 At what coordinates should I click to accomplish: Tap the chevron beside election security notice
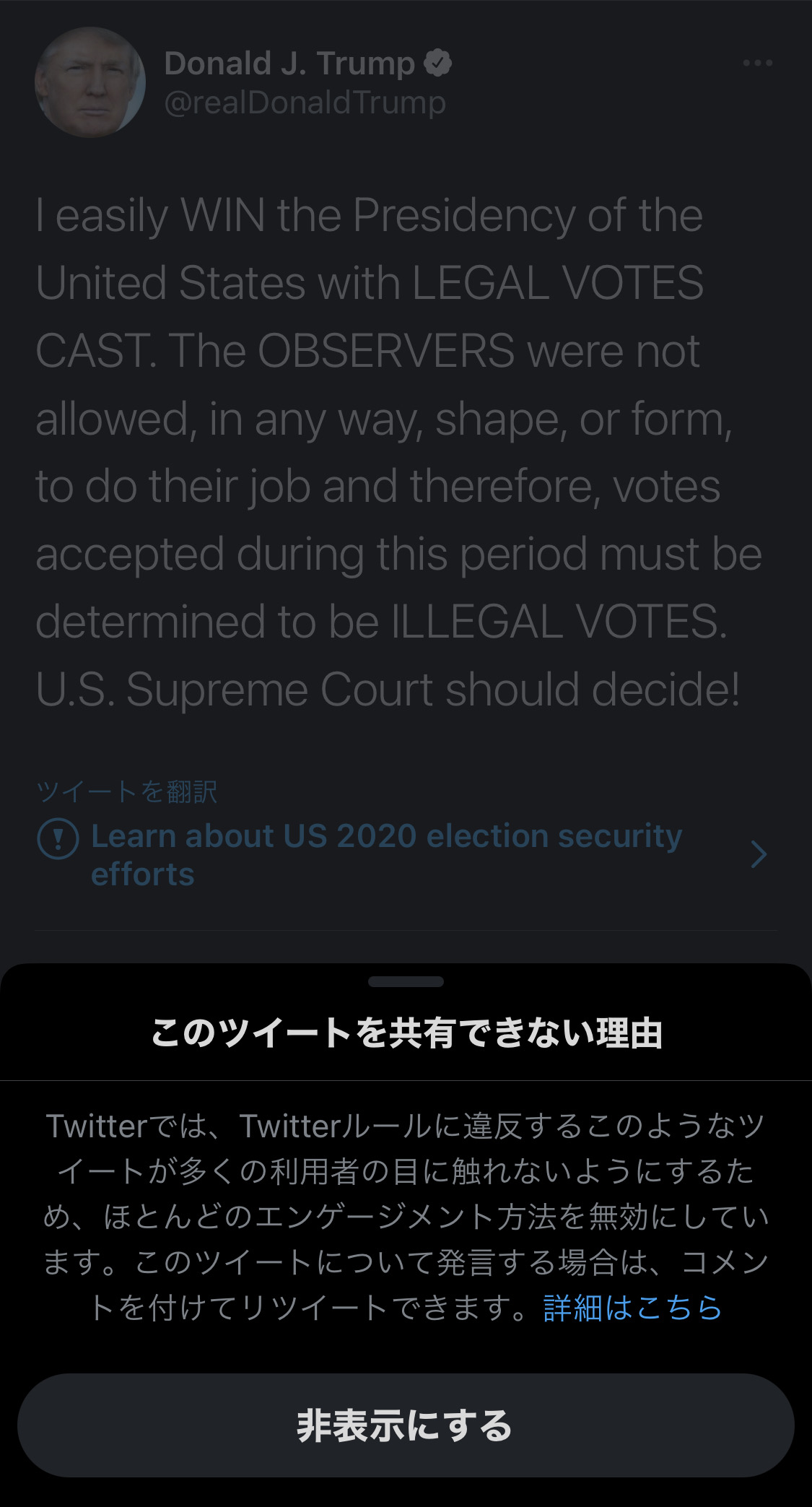(x=759, y=854)
